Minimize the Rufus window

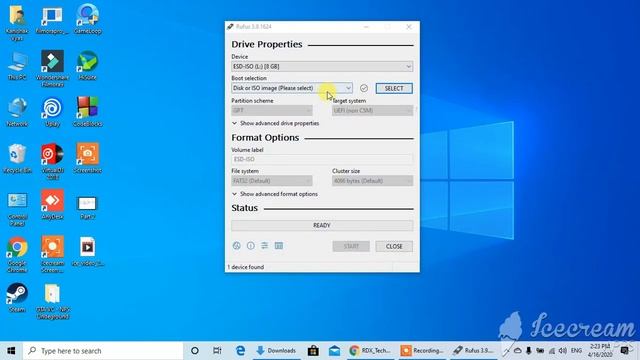tap(366, 27)
